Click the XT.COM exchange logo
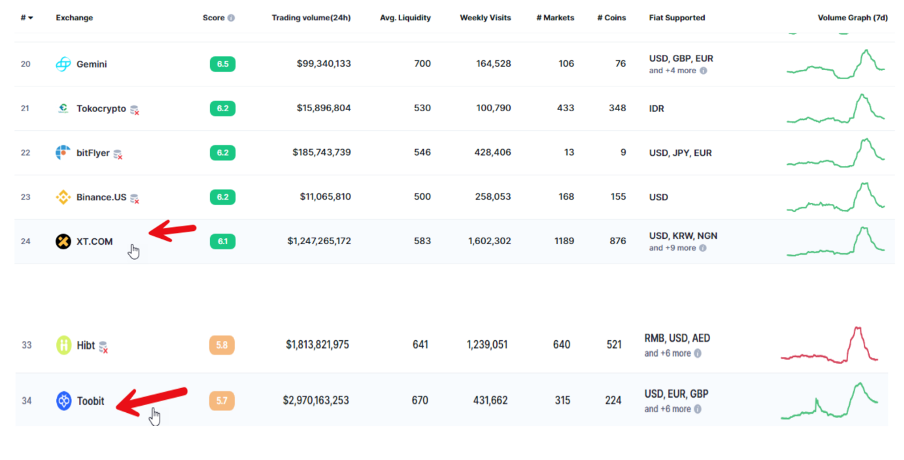904x460 pixels. coord(63,242)
